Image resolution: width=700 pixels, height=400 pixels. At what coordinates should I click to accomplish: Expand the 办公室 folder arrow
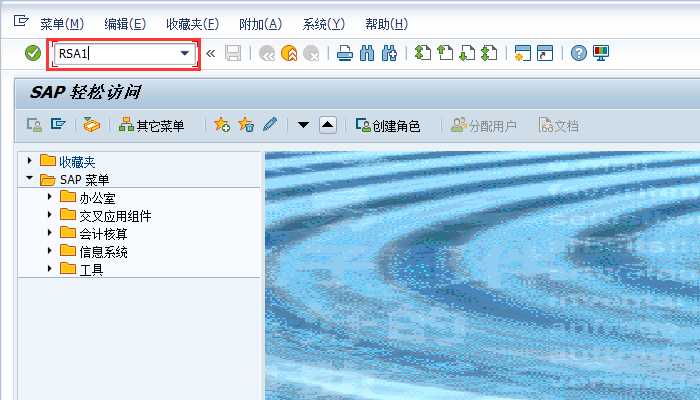tap(50, 196)
